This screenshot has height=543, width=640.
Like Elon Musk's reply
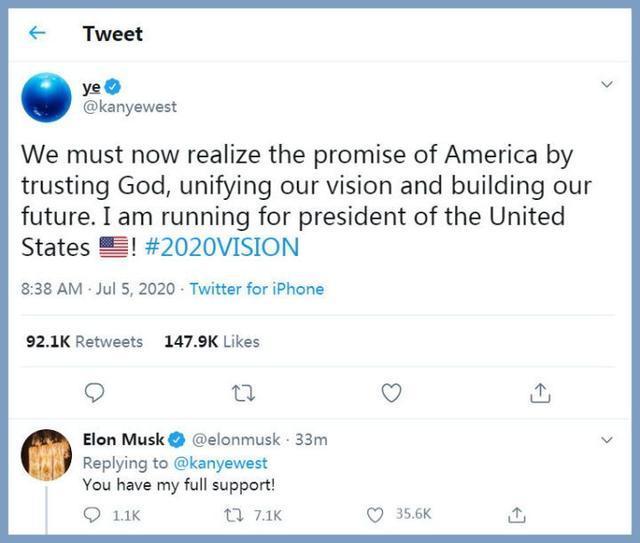(375, 514)
